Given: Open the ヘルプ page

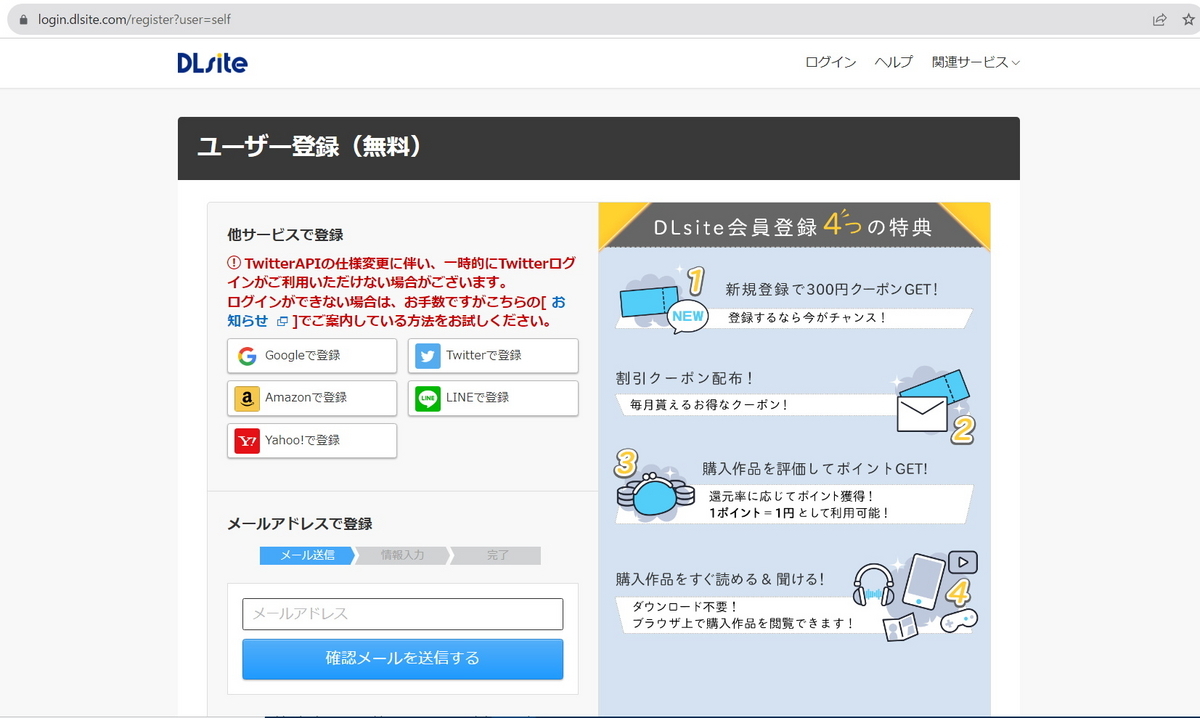Looking at the screenshot, I should [893, 62].
